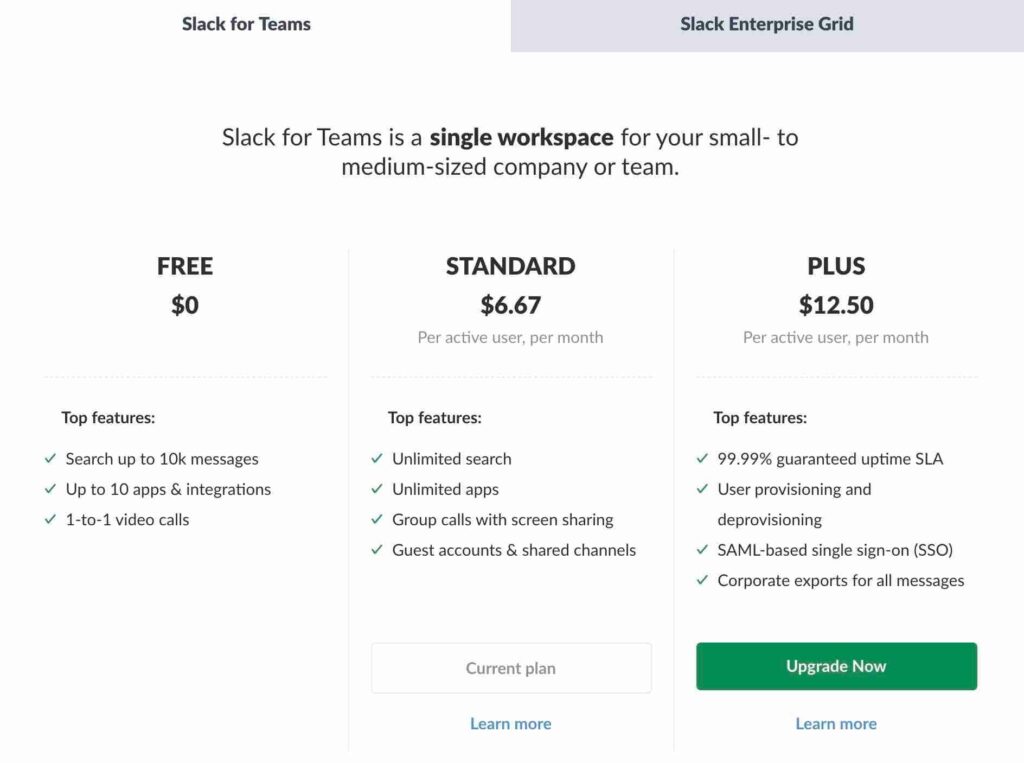The image size is (1024, 763).
Task: Click checkmark beside Corporate exports for all messages
Action: (x=702, y=580)
